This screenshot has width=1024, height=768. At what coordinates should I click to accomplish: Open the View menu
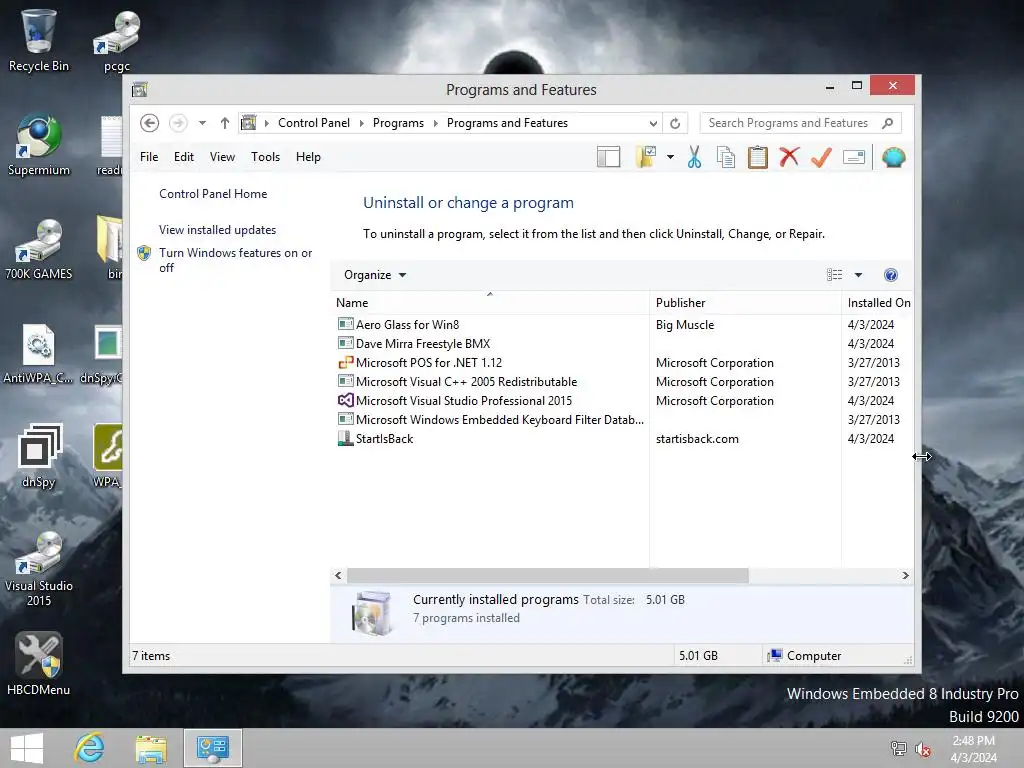coord(222,157)
